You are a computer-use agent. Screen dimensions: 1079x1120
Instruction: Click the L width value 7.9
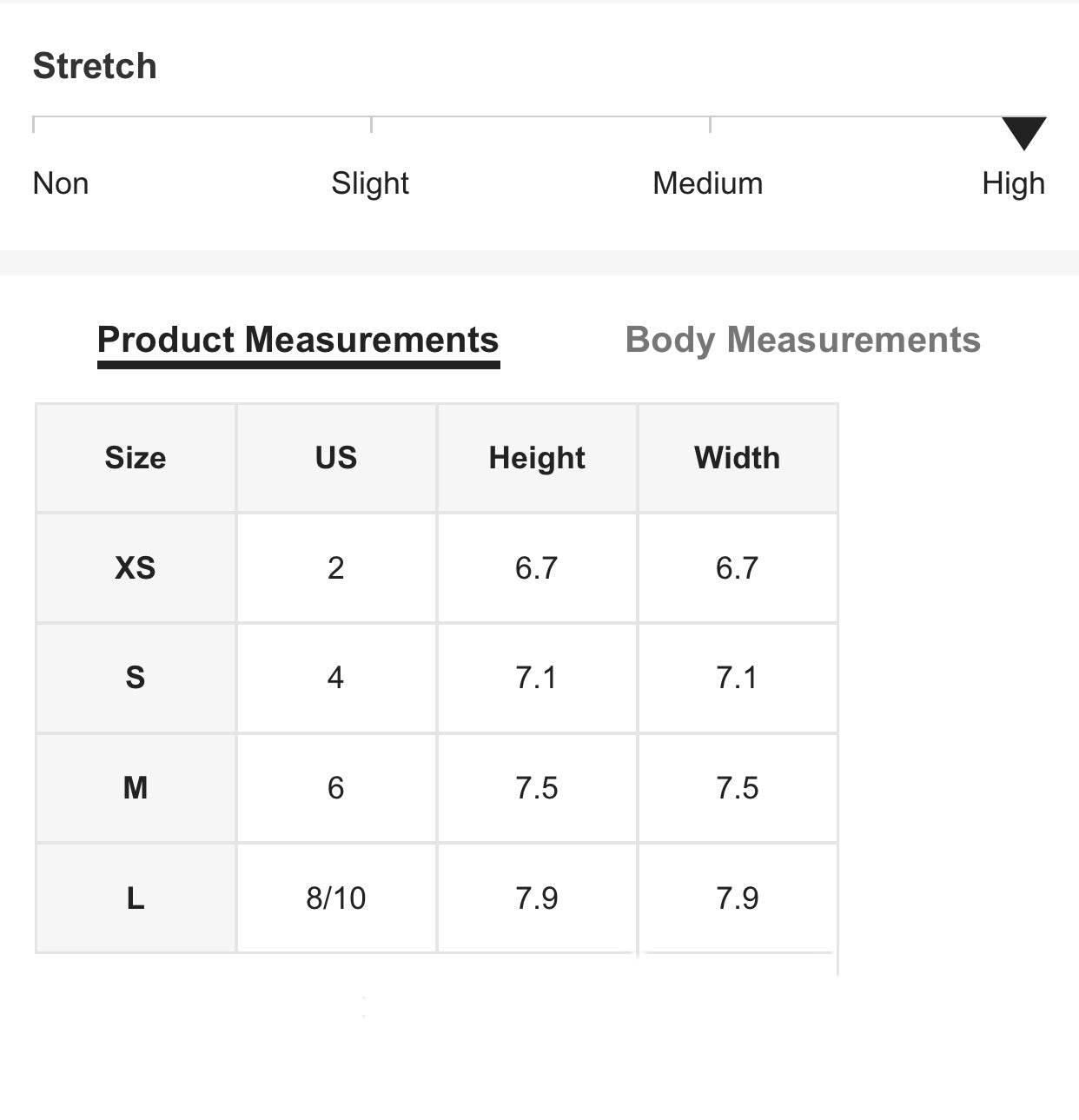pyautogui.click(x=738, y=898)
